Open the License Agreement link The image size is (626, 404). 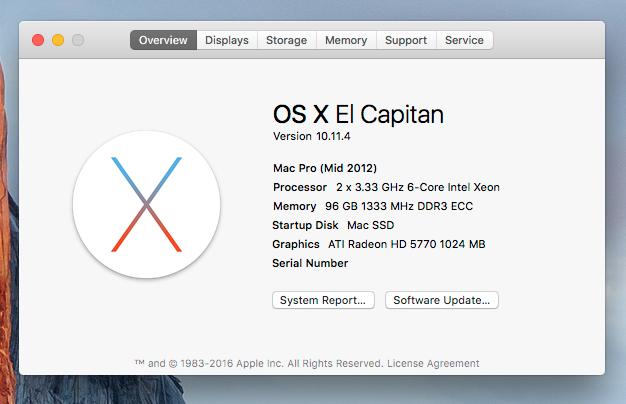pos(433,363)
